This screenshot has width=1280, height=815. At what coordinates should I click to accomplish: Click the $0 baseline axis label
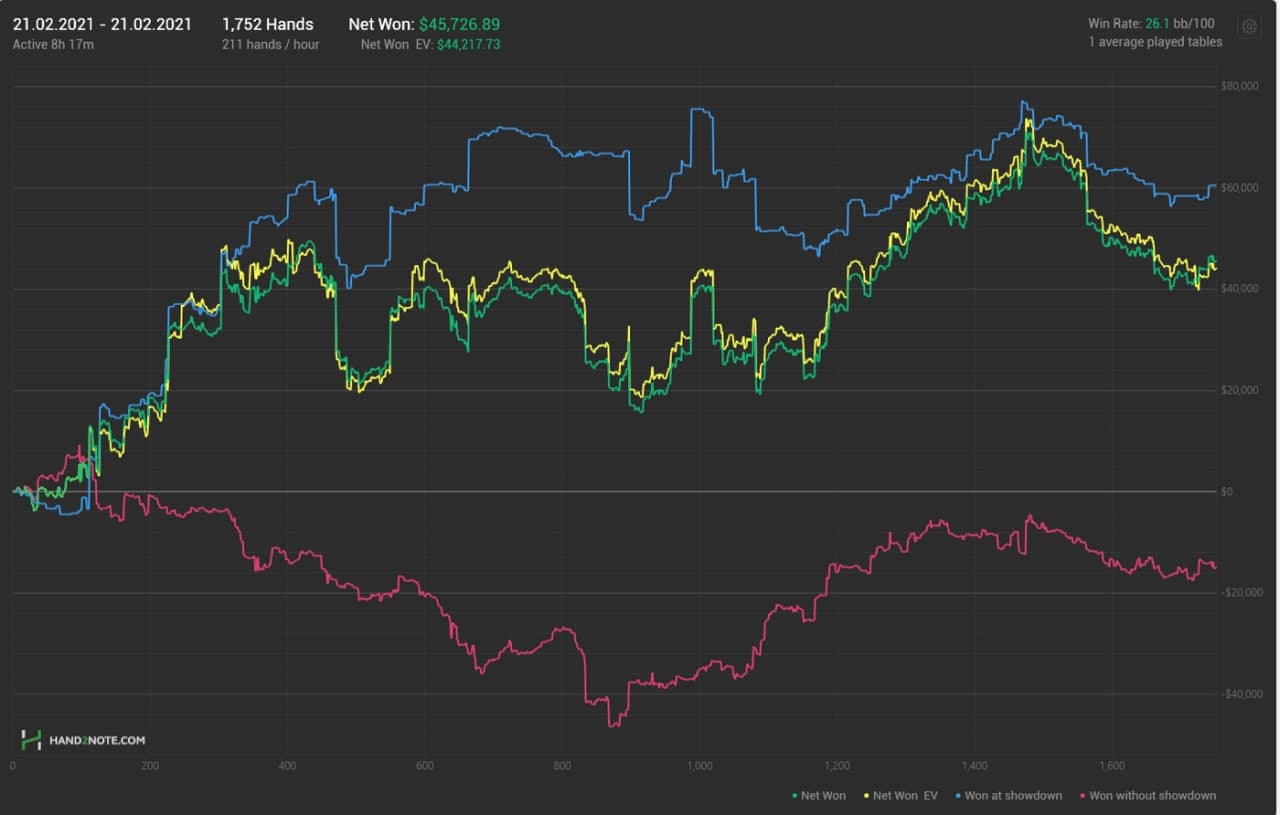tap(1226, 492)
